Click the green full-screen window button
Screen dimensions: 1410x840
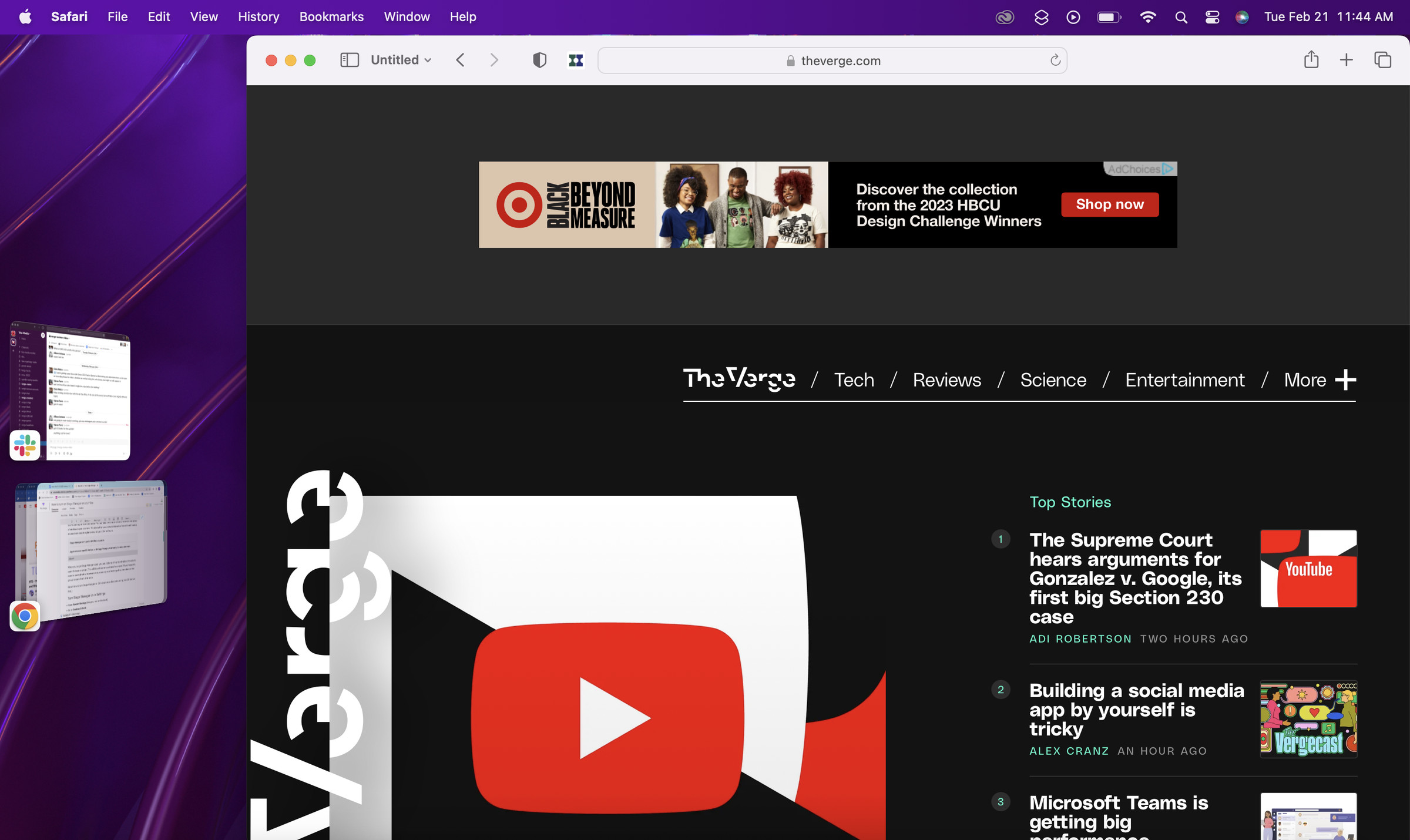[310, 60]
